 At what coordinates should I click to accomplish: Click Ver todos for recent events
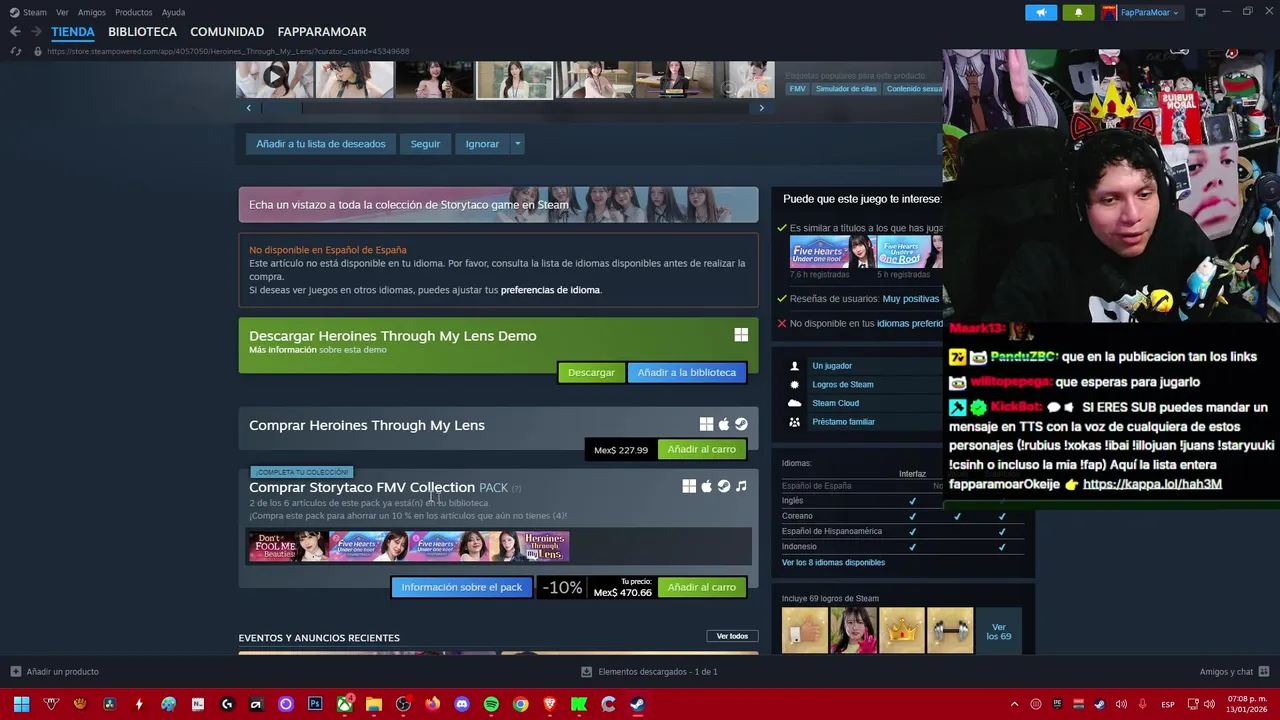(732, 636)
